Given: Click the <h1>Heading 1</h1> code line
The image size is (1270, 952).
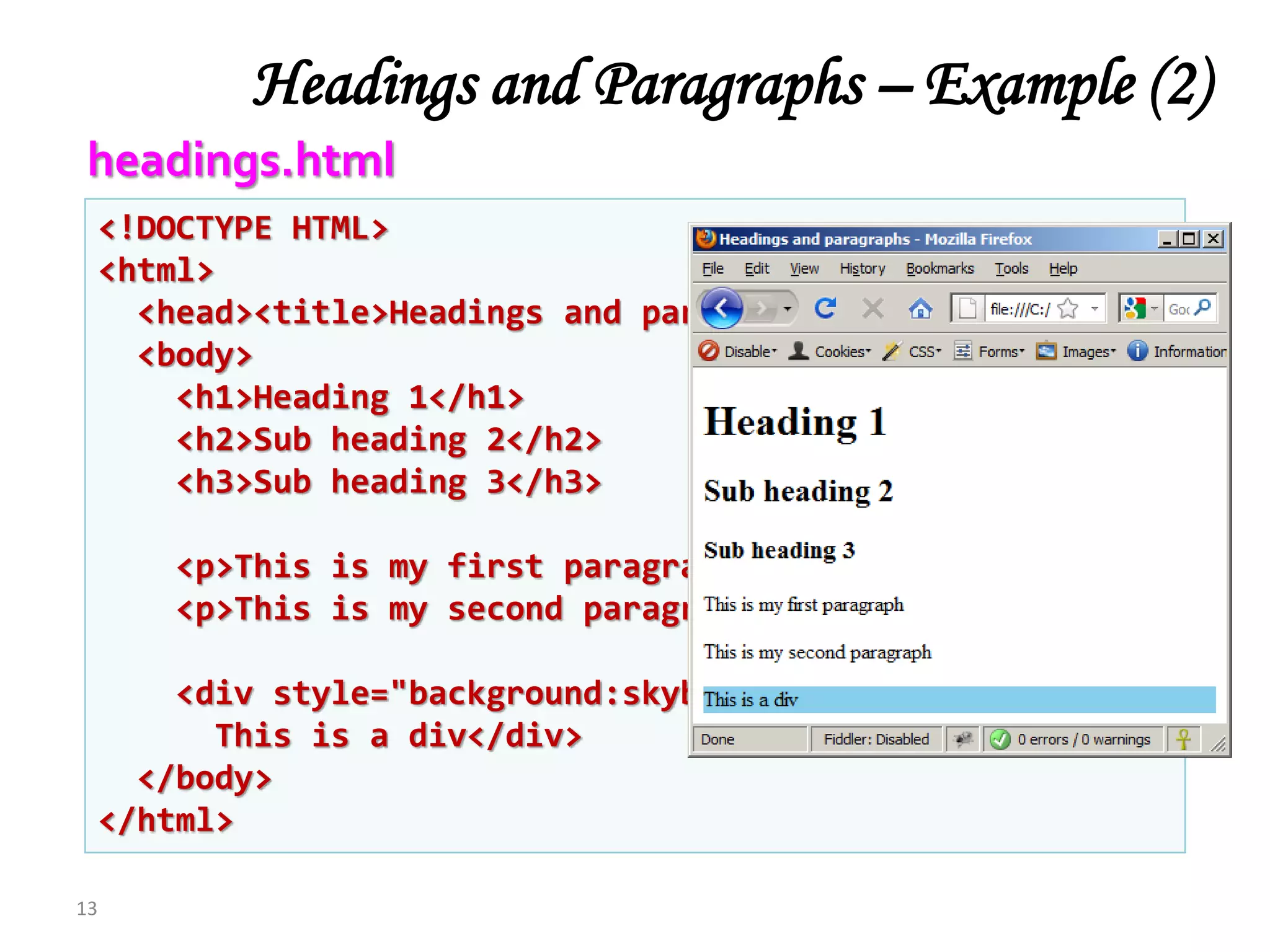Looking at the screenshot, I should pyautogui.click(x=350, y=397).
